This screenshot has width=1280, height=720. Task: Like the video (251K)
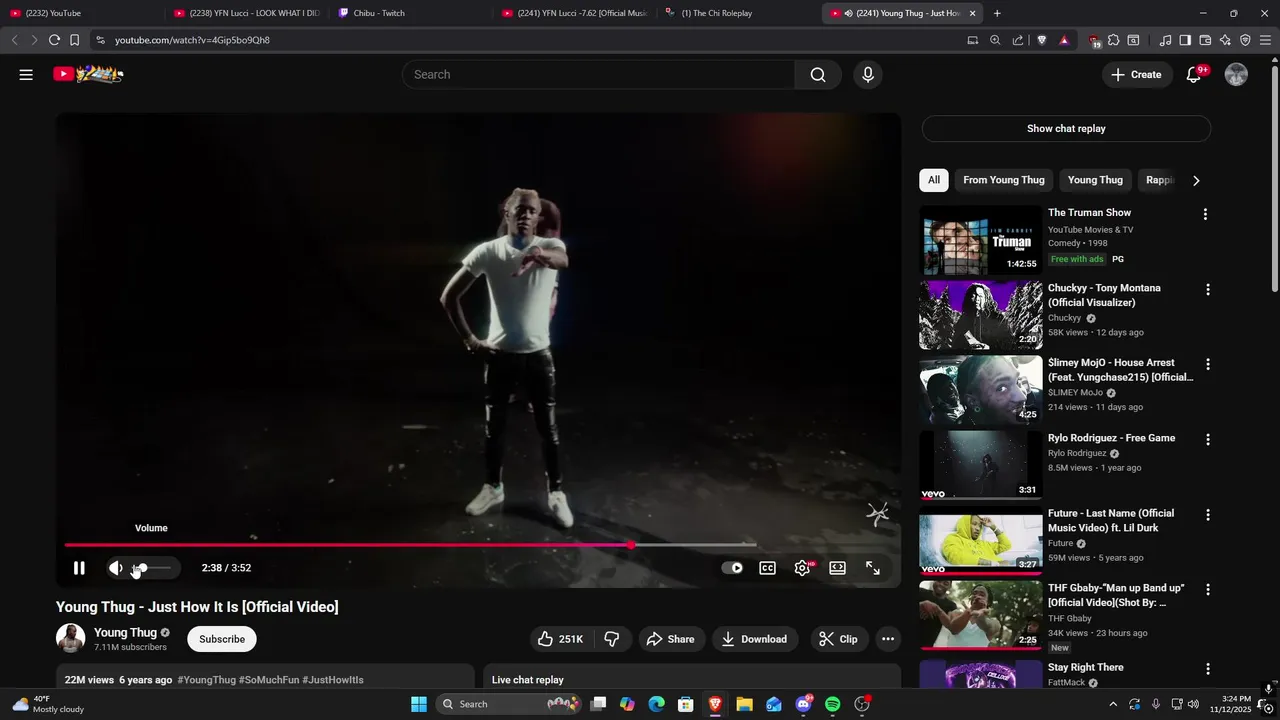tap(560, 639)
